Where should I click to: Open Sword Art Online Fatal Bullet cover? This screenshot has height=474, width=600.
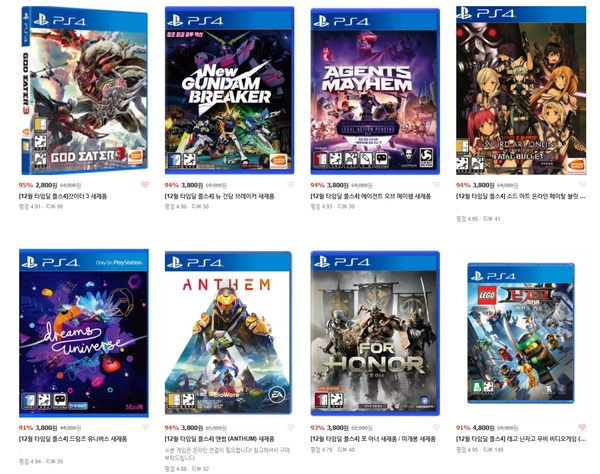tap(521, 91)
